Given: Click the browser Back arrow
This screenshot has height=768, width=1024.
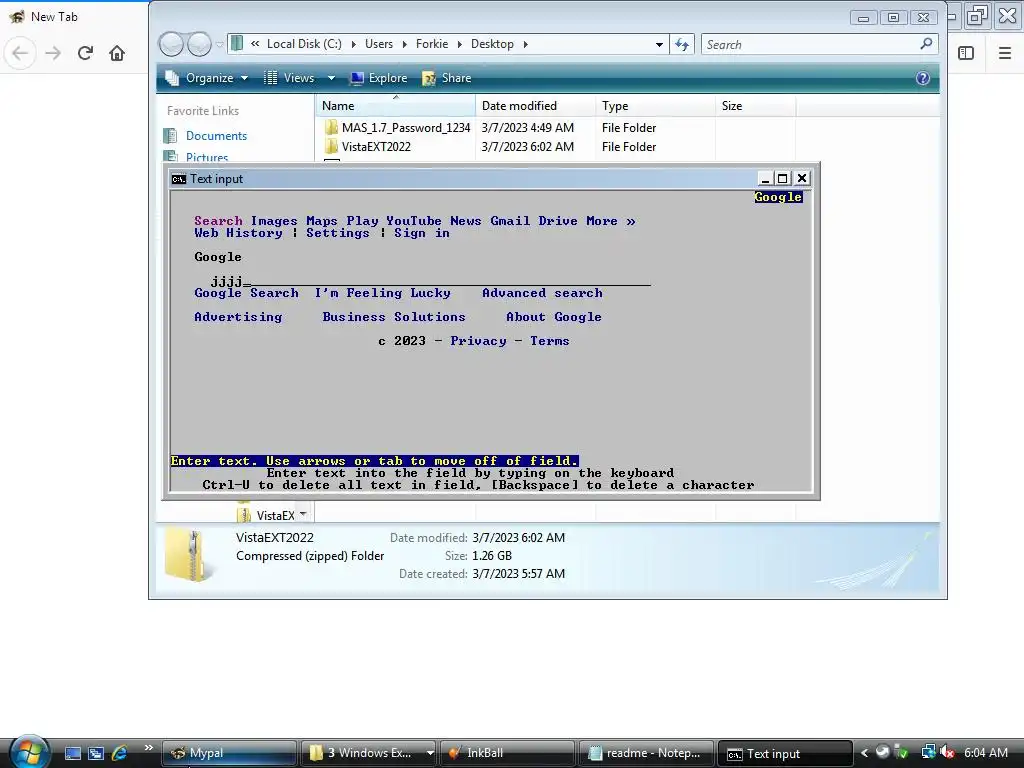Looking at the screenshot, I should click(20, 53).
